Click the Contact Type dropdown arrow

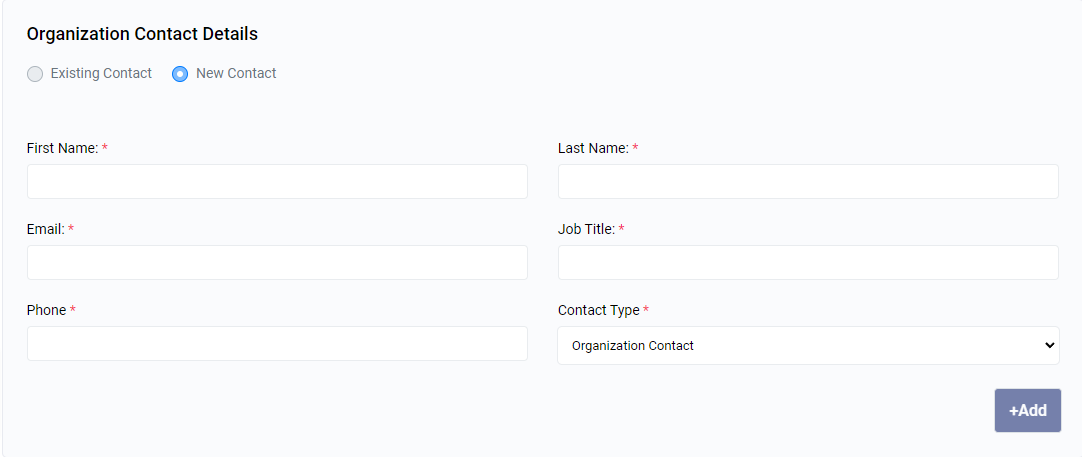pos(1049,346)
